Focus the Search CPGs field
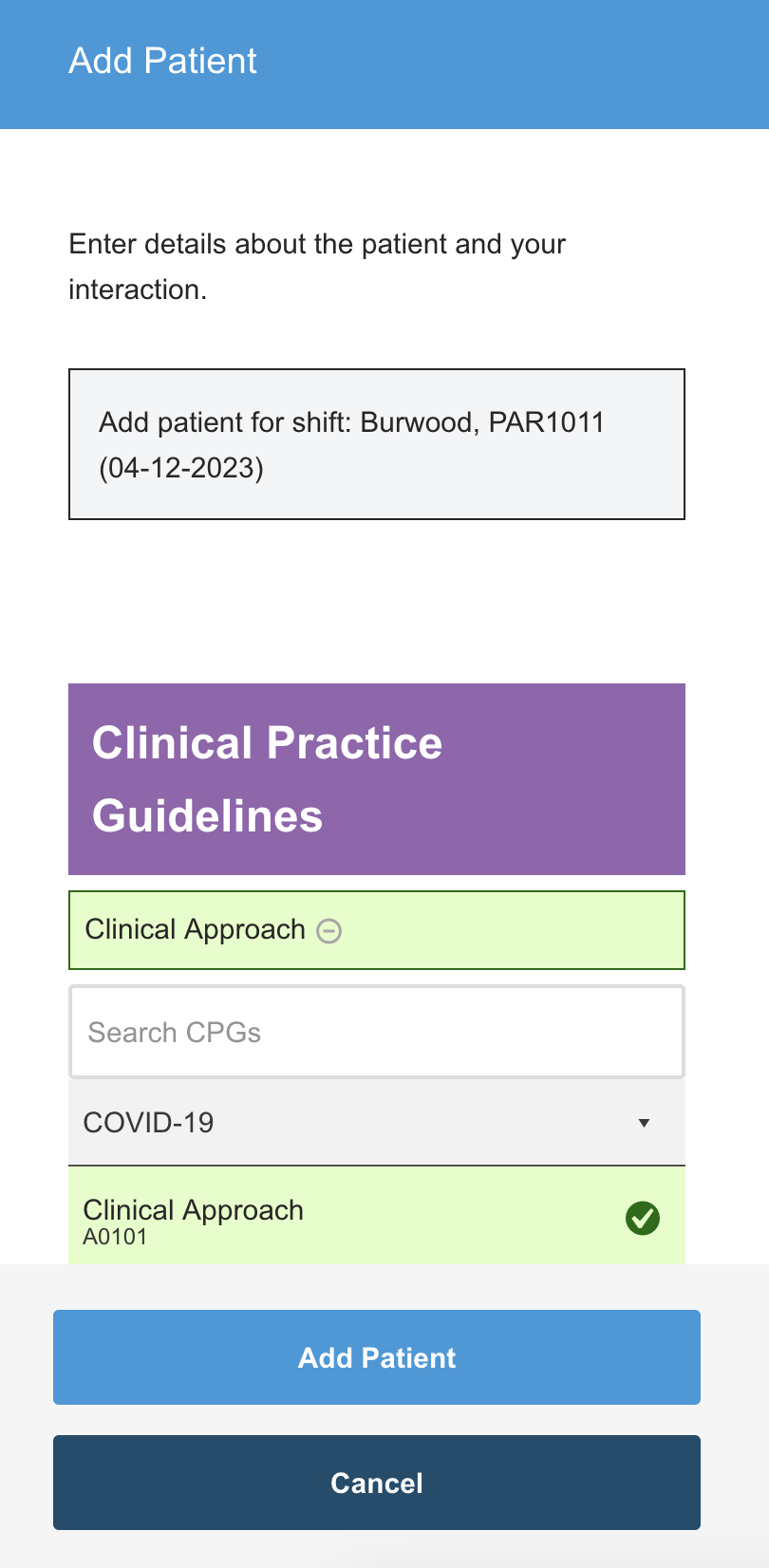The width and height of the screenshot is (769, 1568). (x=376, y=1032)
